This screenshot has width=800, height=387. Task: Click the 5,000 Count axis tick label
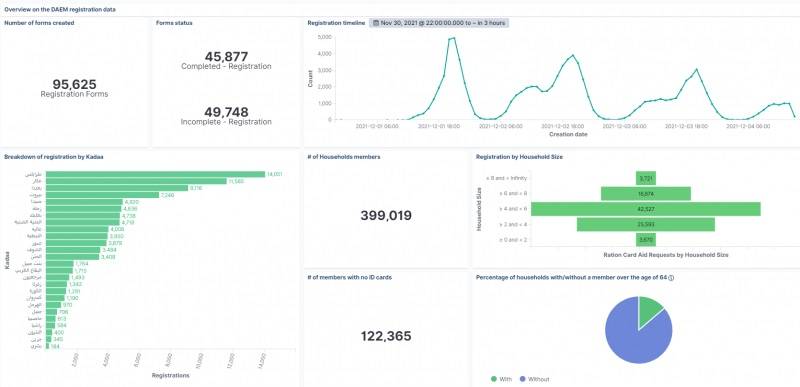pos(324,37)
